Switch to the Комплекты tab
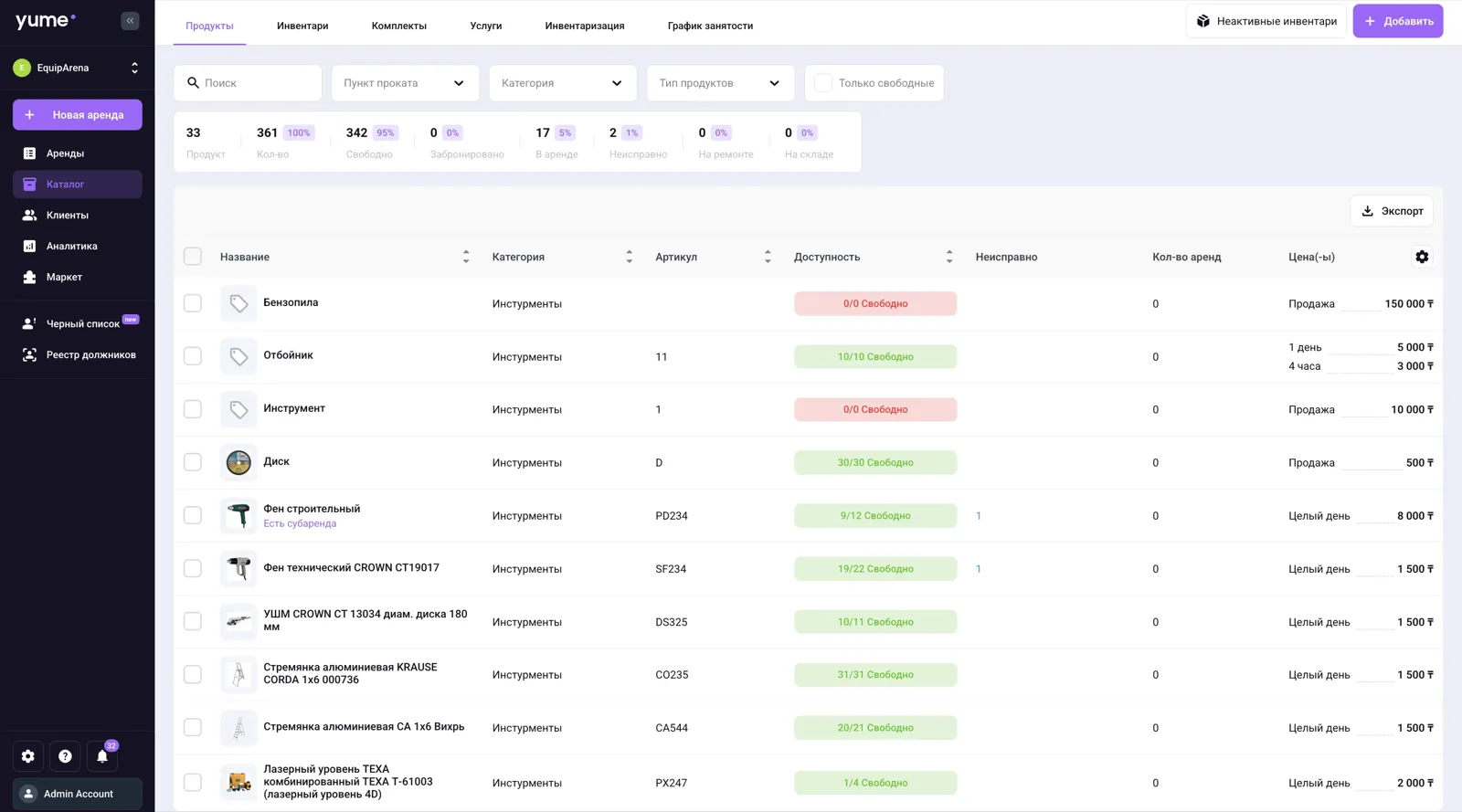 pos(399,26)
